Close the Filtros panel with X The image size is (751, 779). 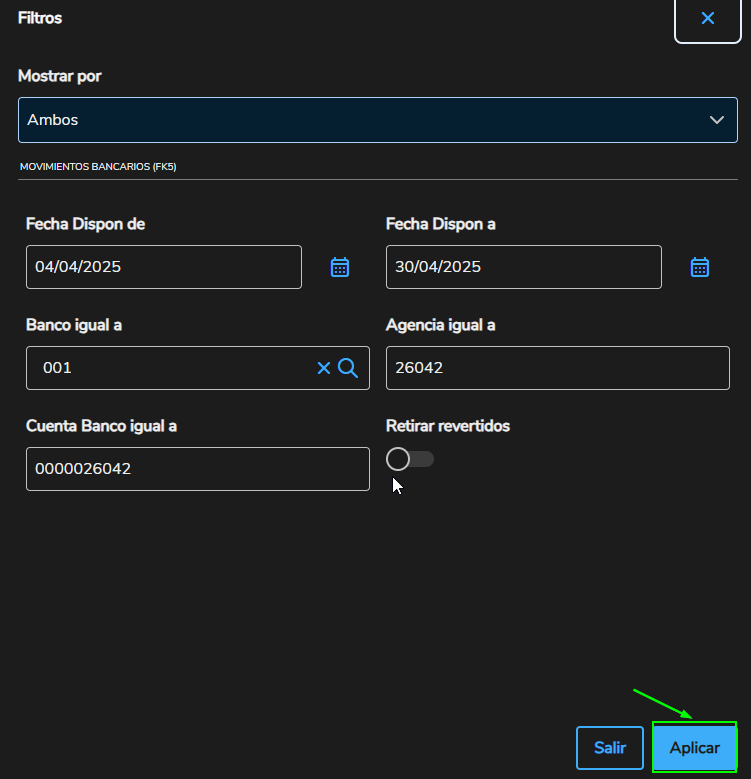[x=707, y=19]
